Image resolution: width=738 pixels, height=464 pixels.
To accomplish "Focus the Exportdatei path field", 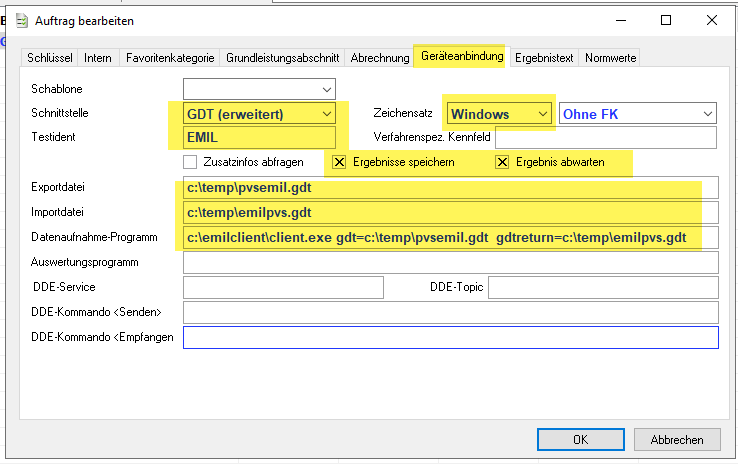I will pyautogui.click(x=440, y=188).
